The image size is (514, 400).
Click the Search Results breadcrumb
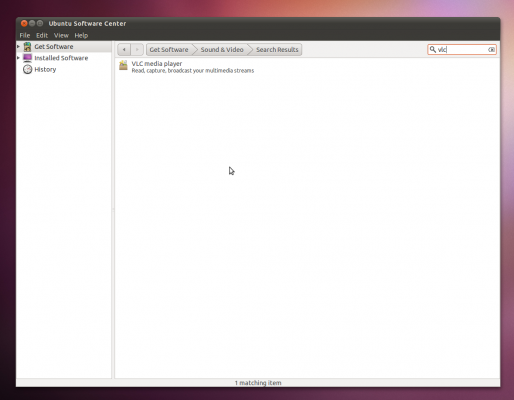[x=277, y=50]
